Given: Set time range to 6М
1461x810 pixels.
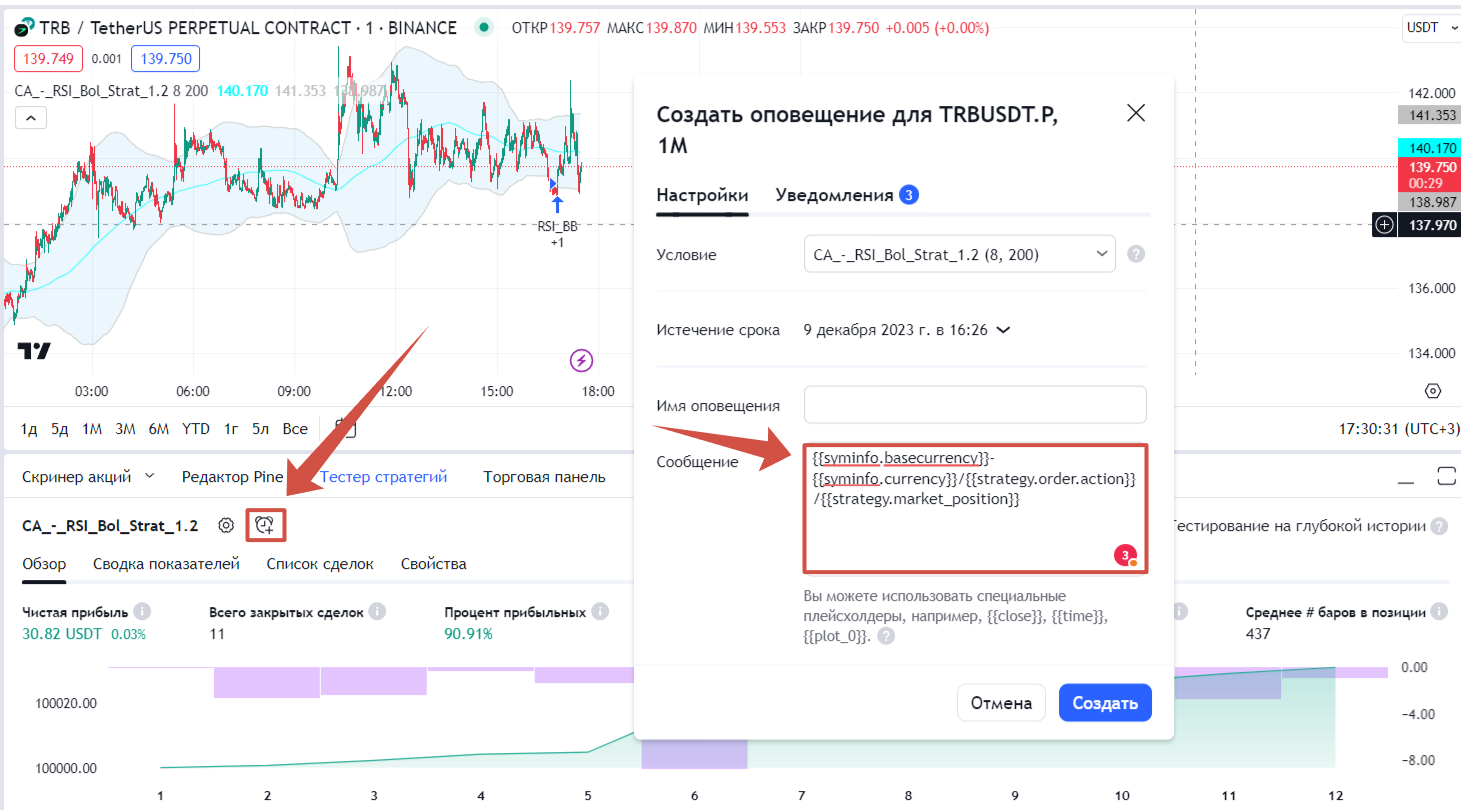Looking at the screenshot, I should click(158, 428).
